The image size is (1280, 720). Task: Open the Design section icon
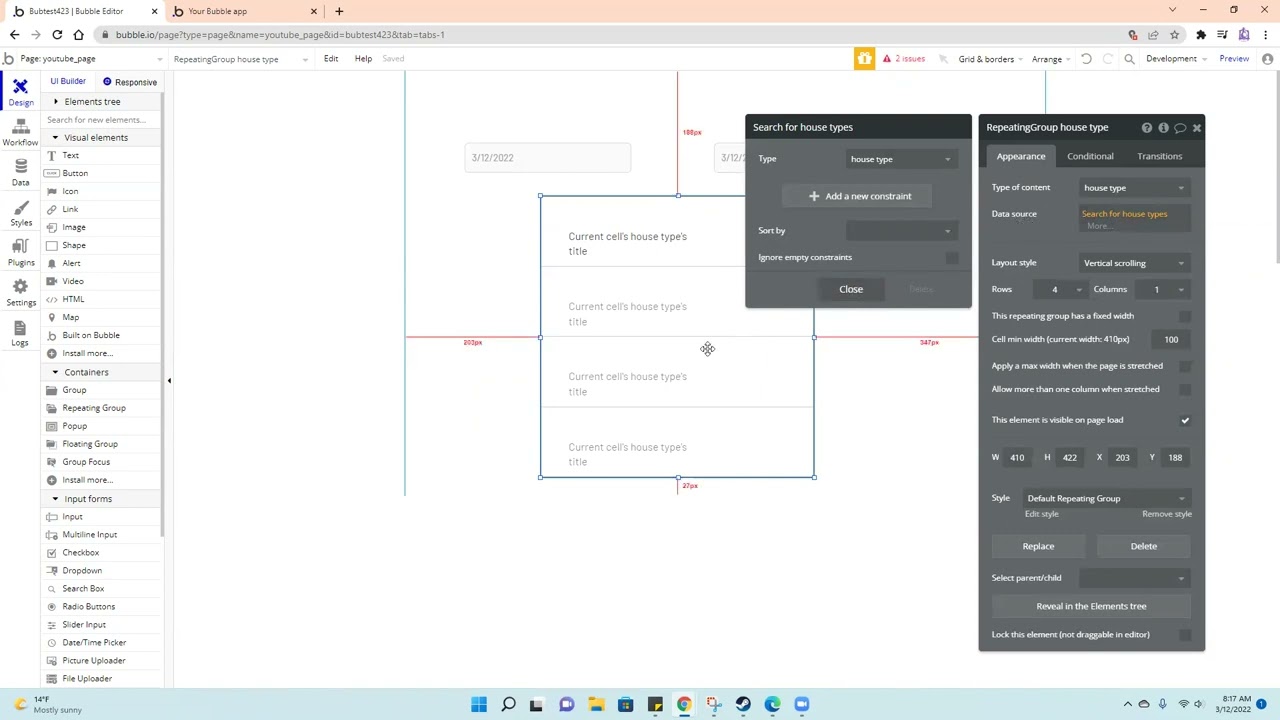[20, 93]
